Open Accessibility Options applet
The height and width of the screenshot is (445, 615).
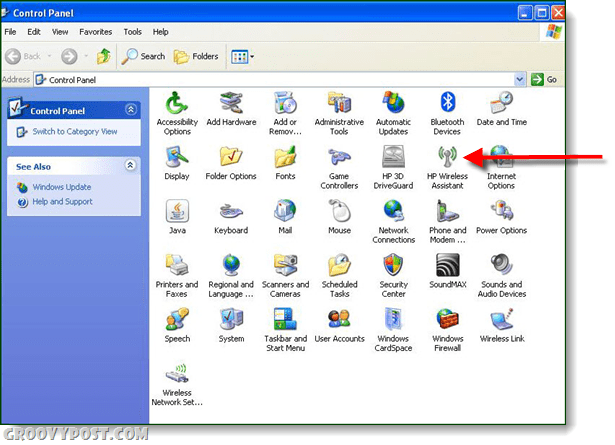(177, 103)
